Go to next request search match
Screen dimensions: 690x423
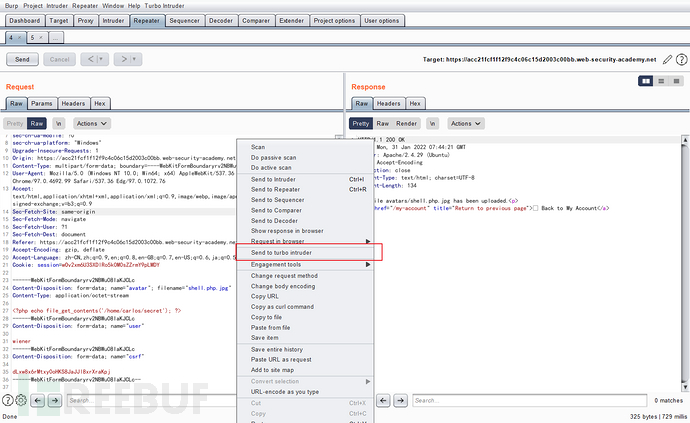pos(55,401)
